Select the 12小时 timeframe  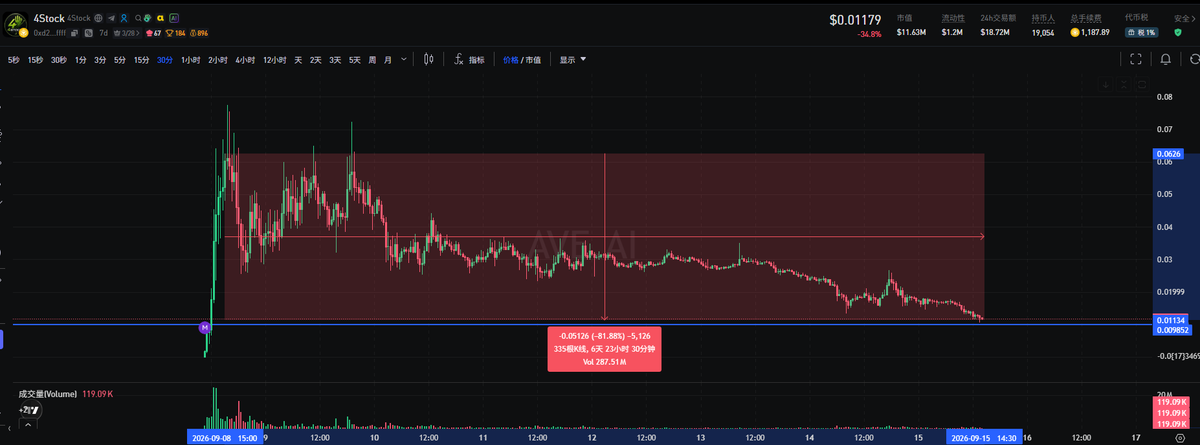point(275,60)
